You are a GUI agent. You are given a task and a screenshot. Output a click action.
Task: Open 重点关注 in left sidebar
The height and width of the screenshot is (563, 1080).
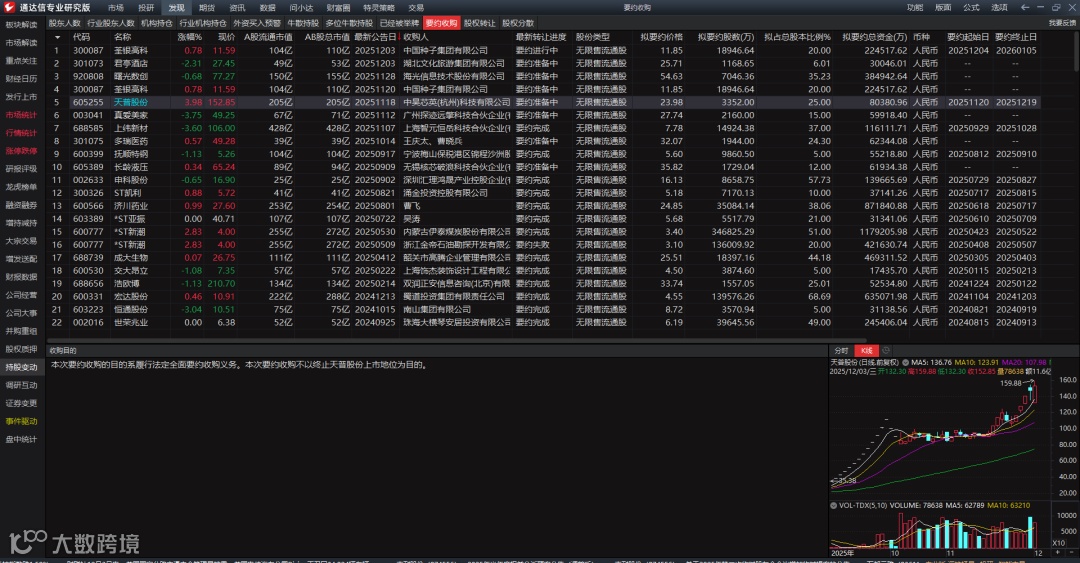(21, 61)
